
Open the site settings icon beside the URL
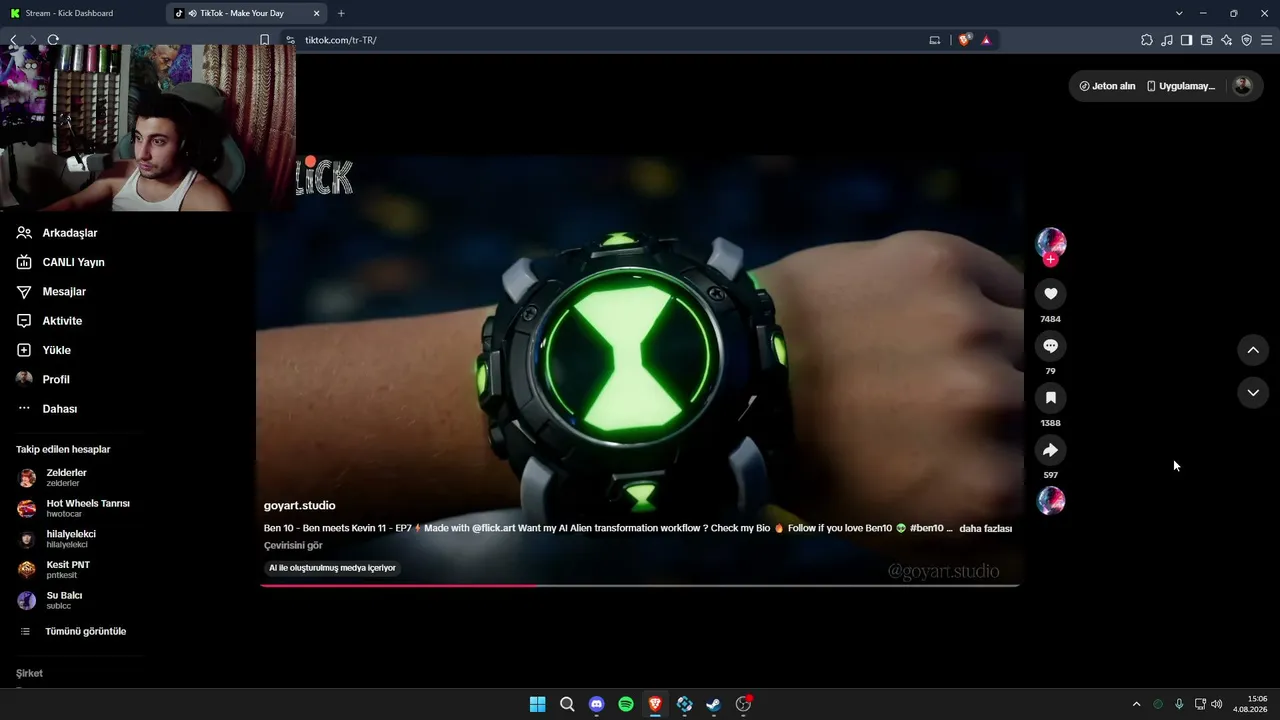click(290, 40)
